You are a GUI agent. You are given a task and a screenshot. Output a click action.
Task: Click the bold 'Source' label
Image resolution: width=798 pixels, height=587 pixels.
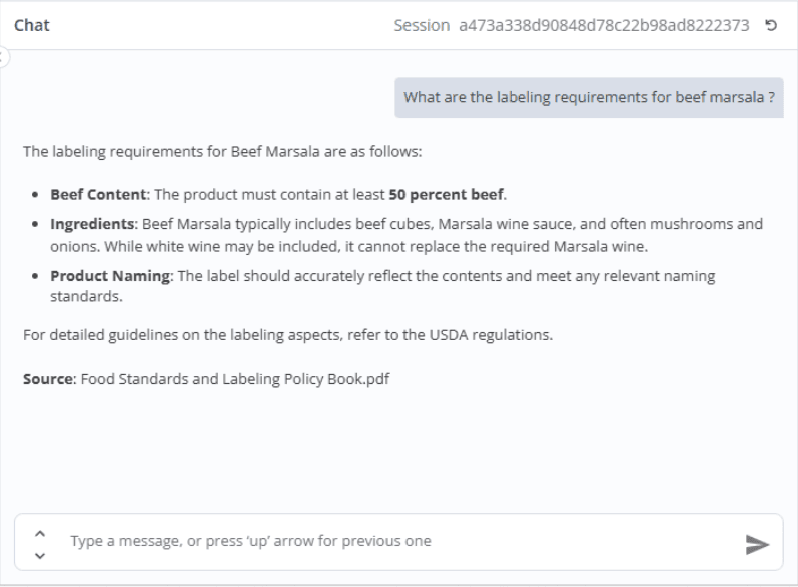point(48,379)
